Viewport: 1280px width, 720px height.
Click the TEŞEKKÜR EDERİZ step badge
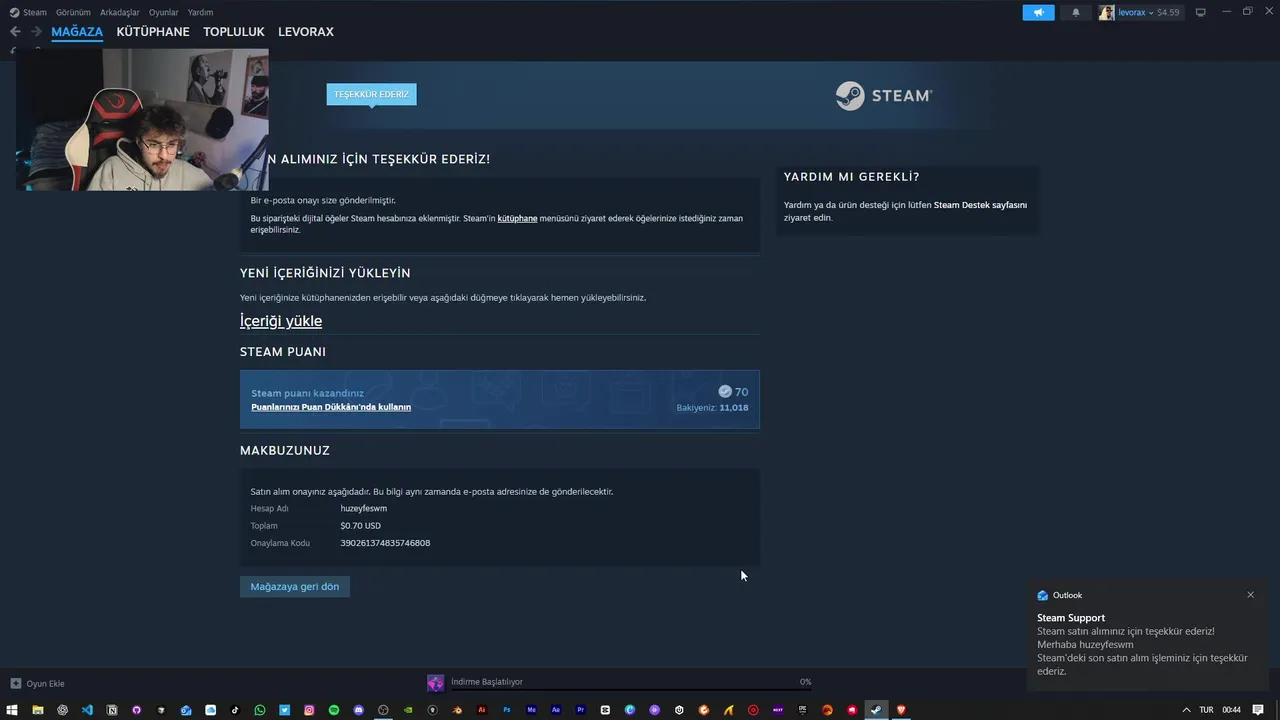tap(371, 94)
